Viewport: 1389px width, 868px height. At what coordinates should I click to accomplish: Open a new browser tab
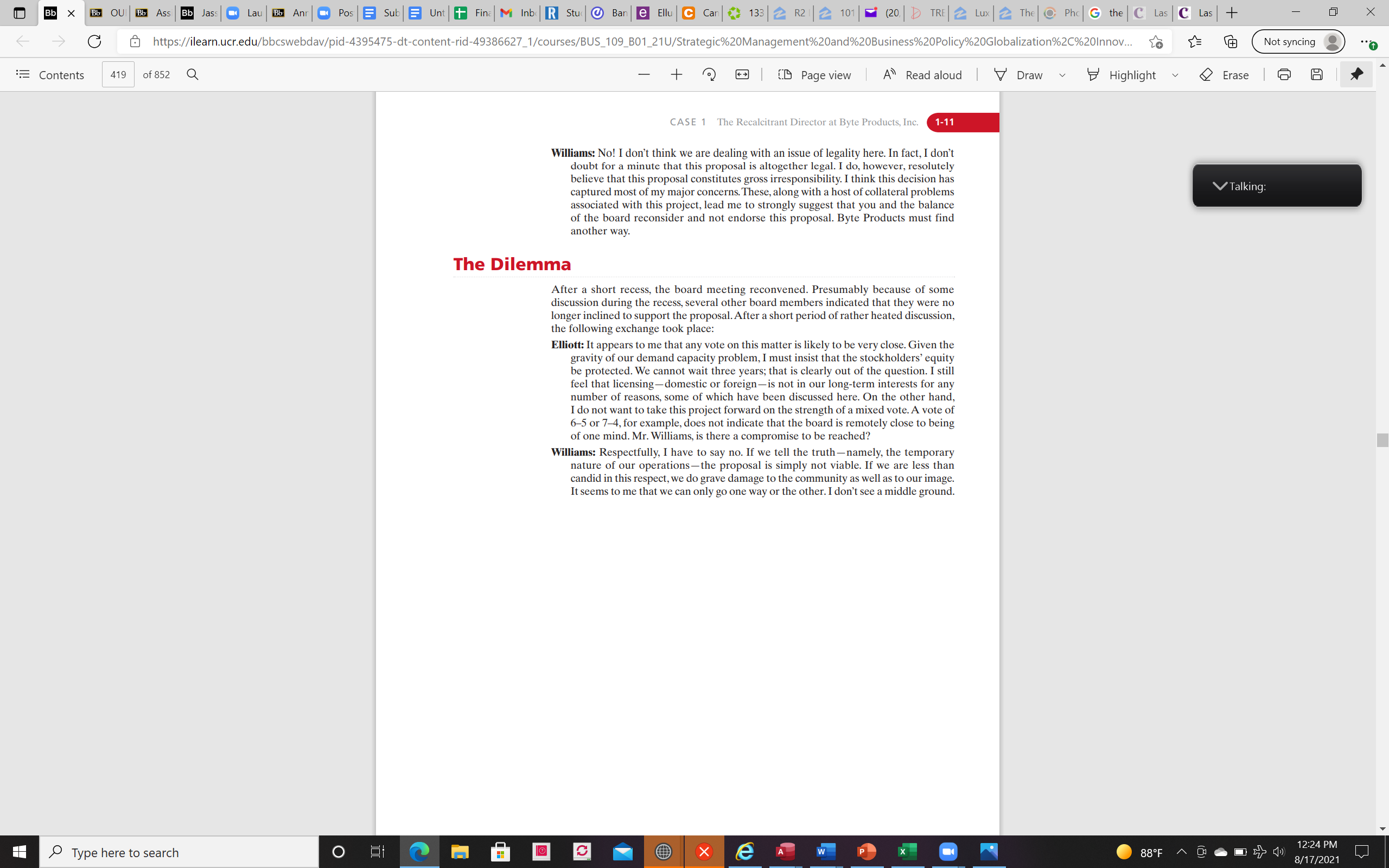pos(1232,12)
